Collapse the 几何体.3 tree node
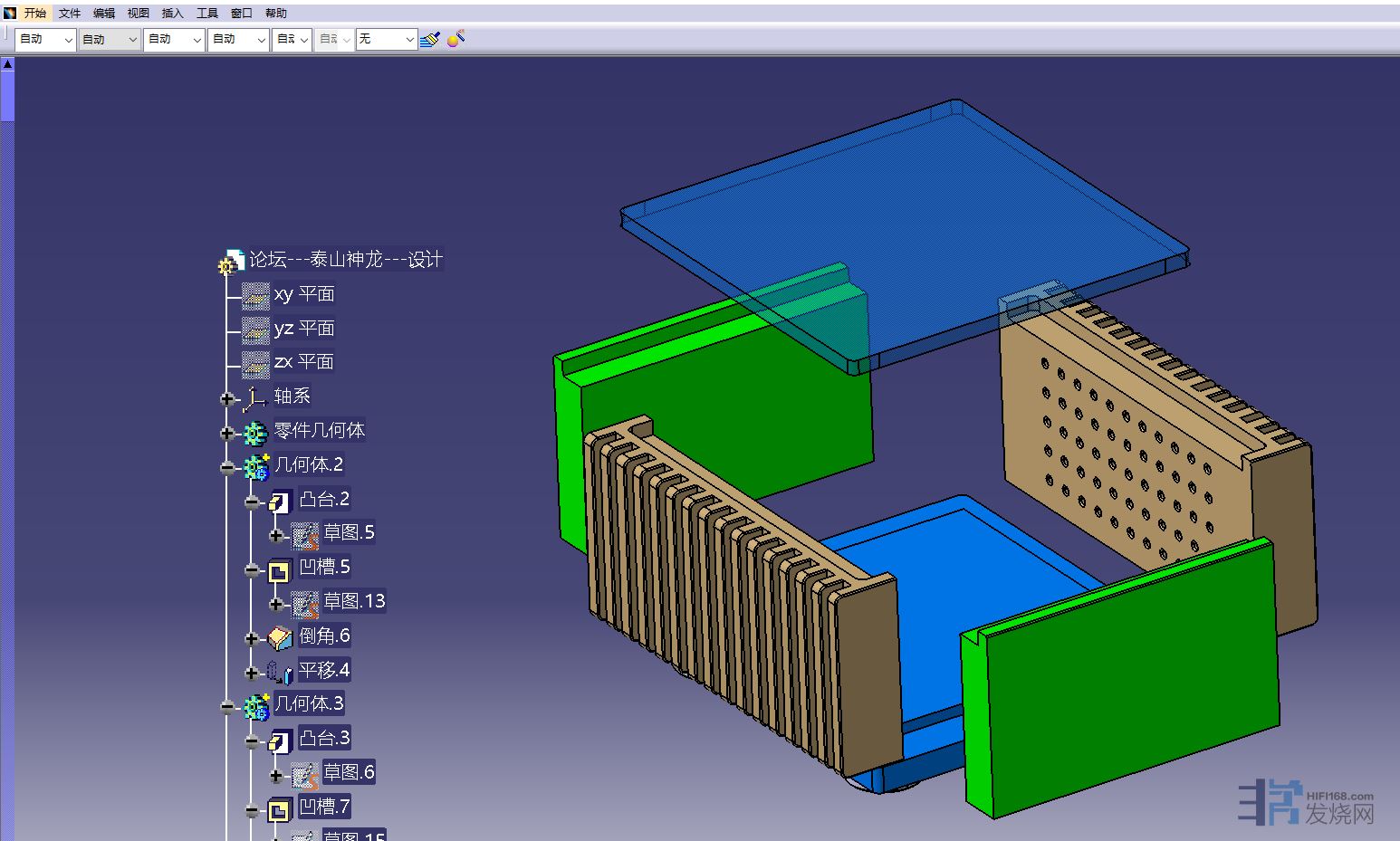Image resolution: width=1400 pixels, height=841 pixels. pos(226,706)
